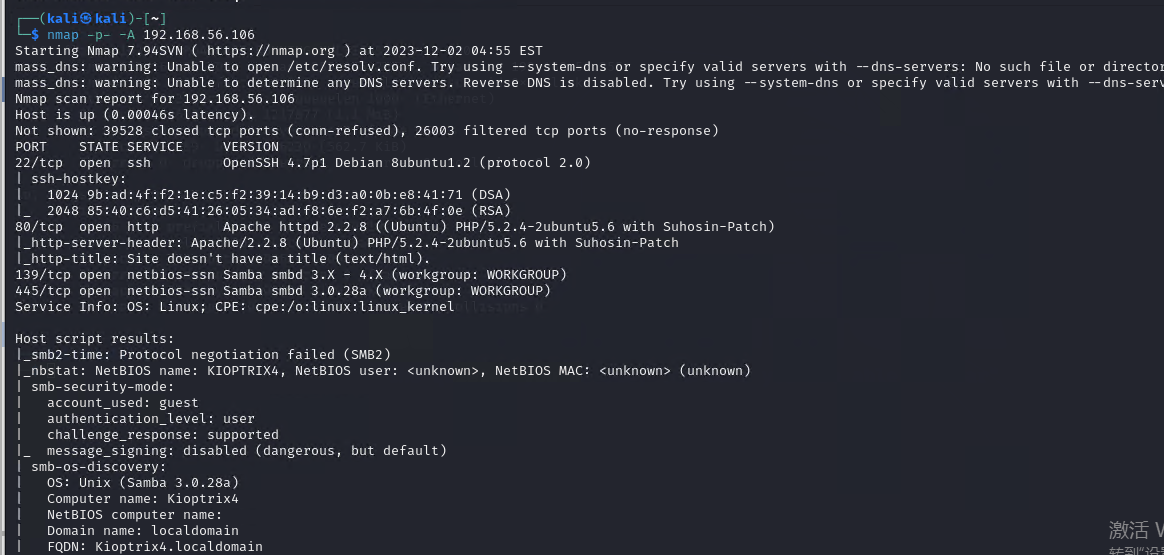Click the Host script results heading
1164x555 pixels.
(x=95, y=338)
